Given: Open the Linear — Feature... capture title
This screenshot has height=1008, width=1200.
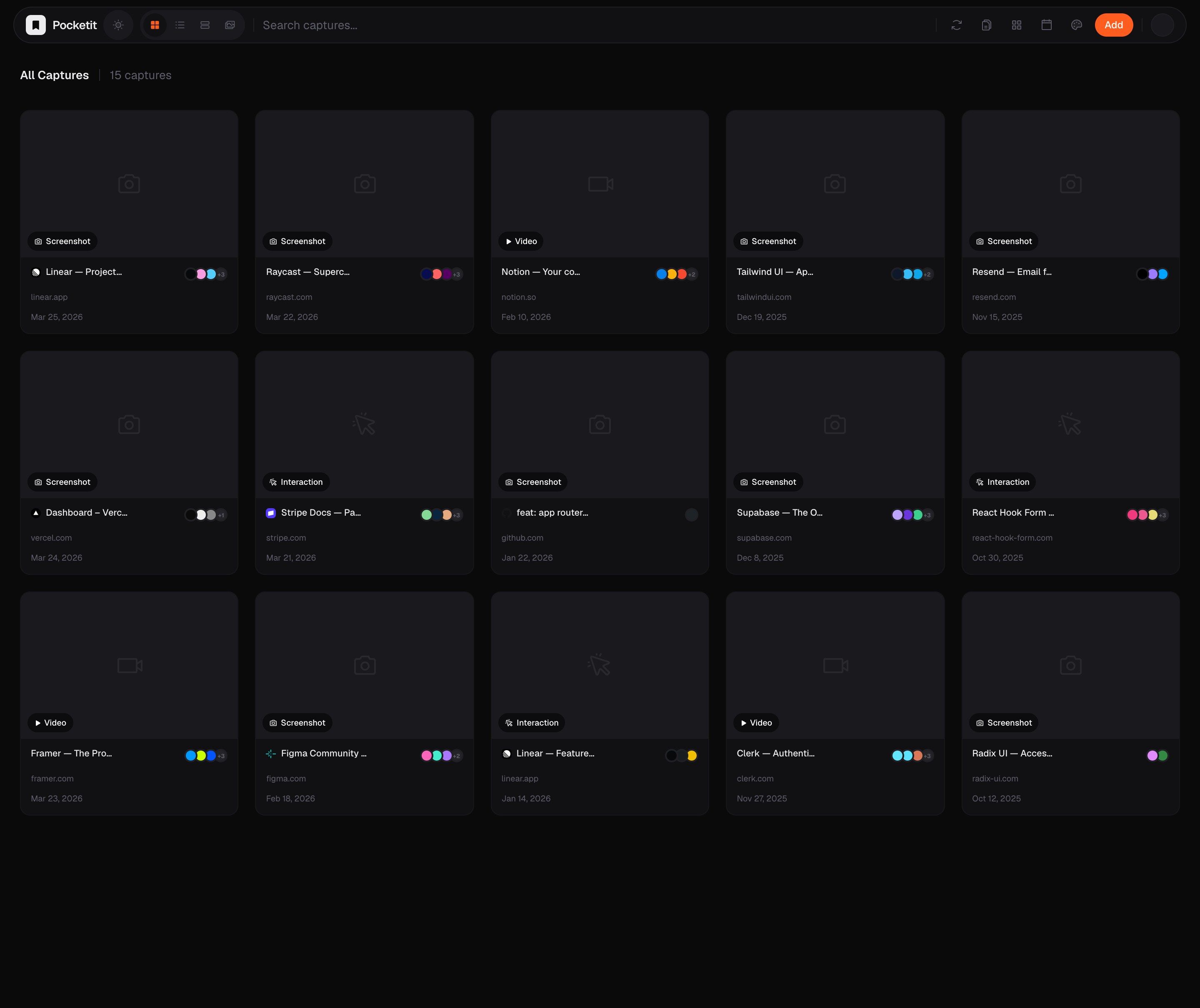Looking at the screenshot, I should (555, 753).
